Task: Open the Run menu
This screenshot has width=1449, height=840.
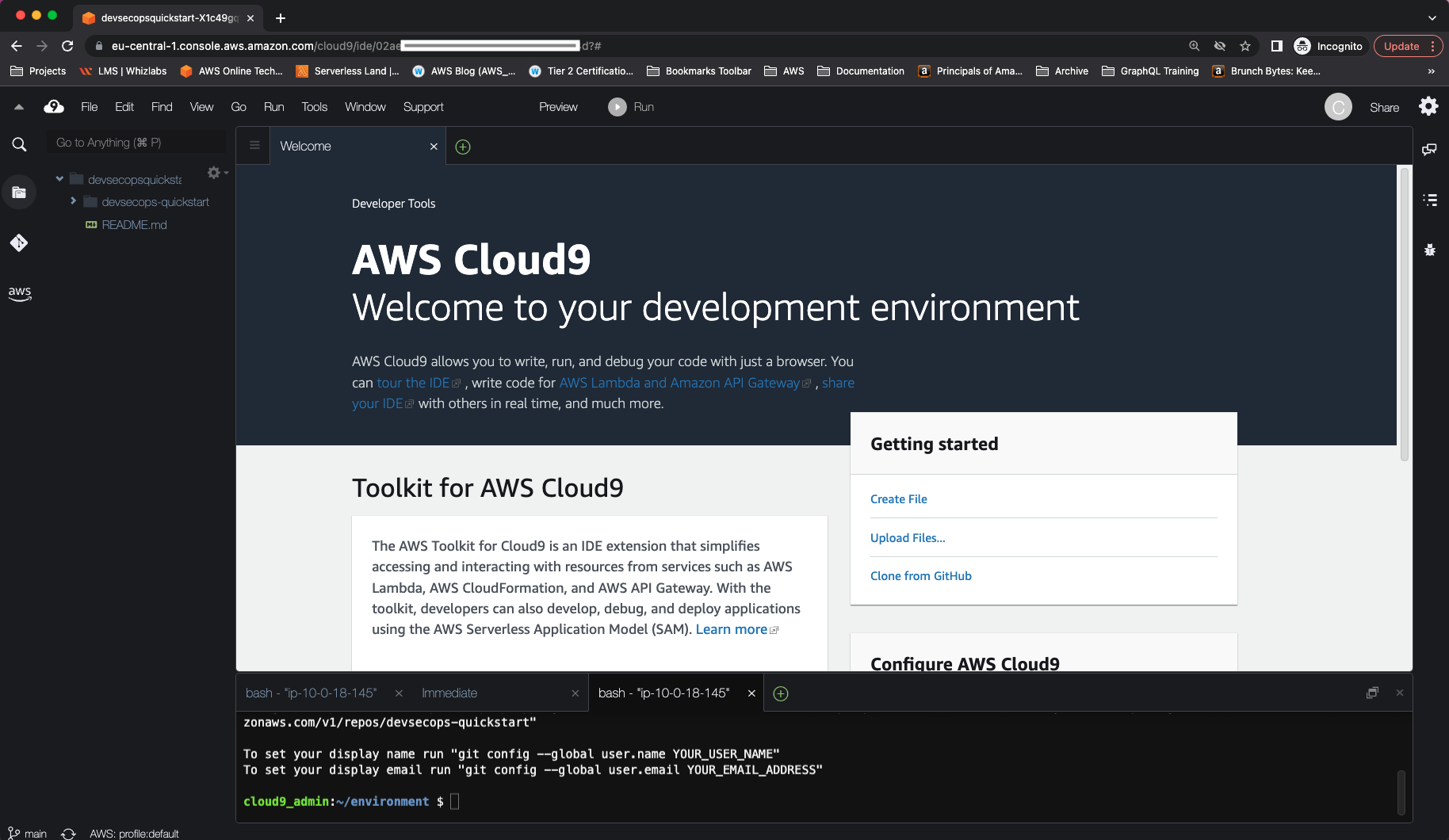Action: (x=273, y=107)
